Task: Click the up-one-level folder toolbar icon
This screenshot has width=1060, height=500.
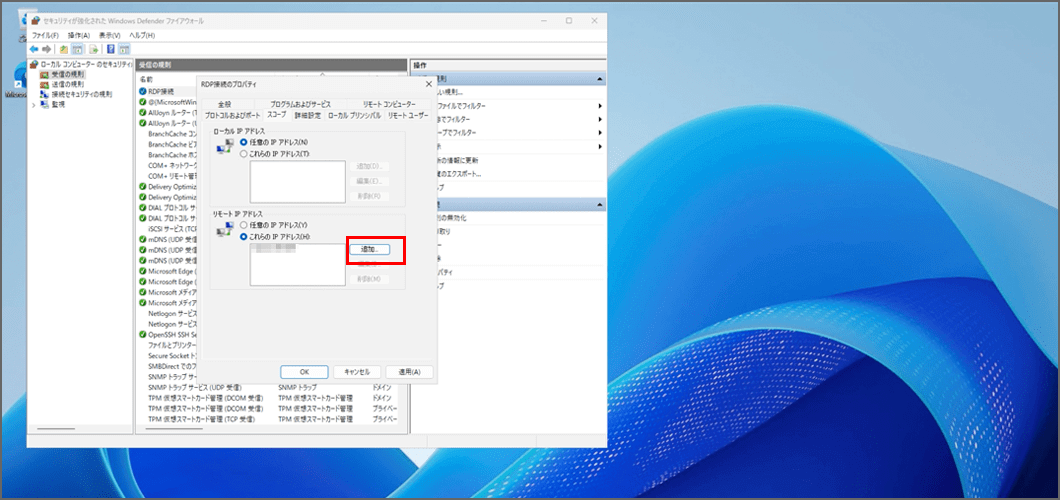Action: point(64,48)
